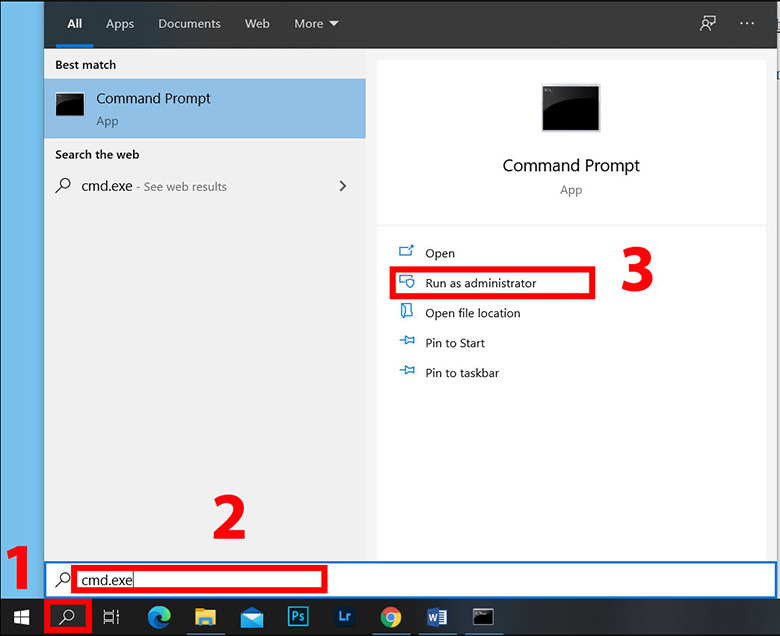Open Microsoft Word from the taskbar
The image size is (780, 636).
point(436,617)
